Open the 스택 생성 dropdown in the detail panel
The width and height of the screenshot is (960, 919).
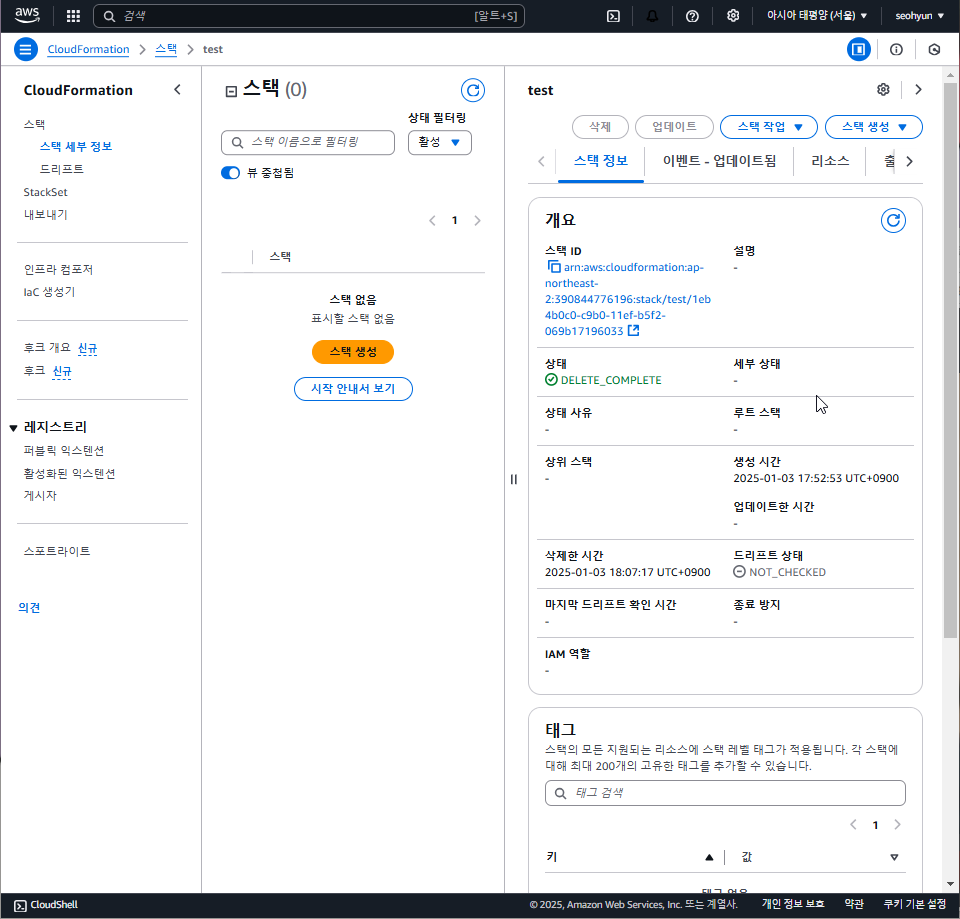tap(874, 127)
